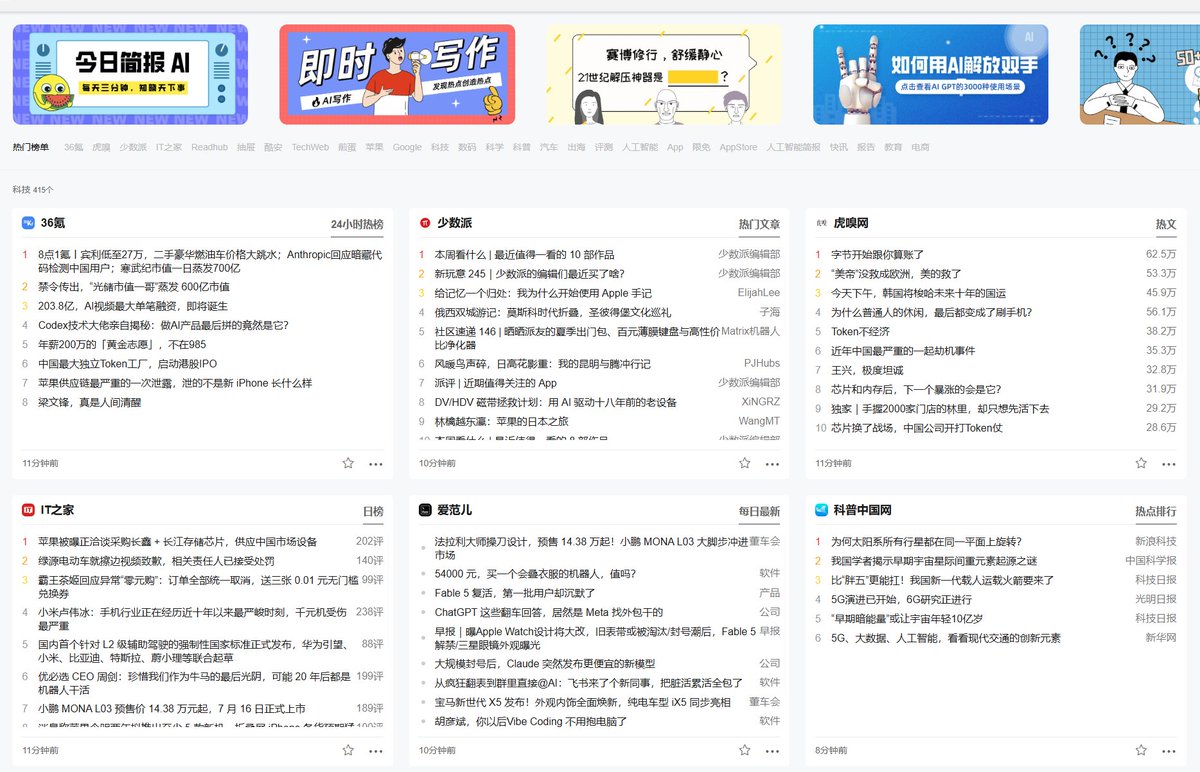Open the 科普中国网 card's three-dot menu
The width and height of the screenshot is (1200, 772).
[1169, 749]
